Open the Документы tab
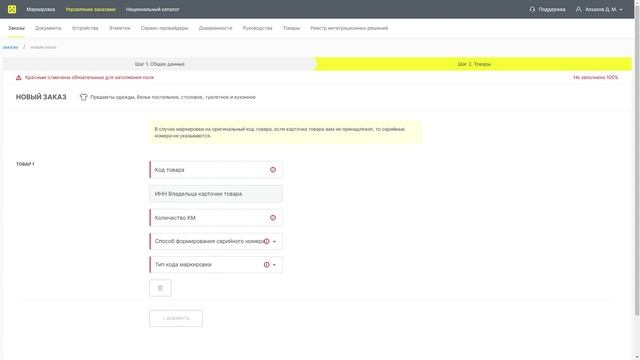 (x=48, y=28)
